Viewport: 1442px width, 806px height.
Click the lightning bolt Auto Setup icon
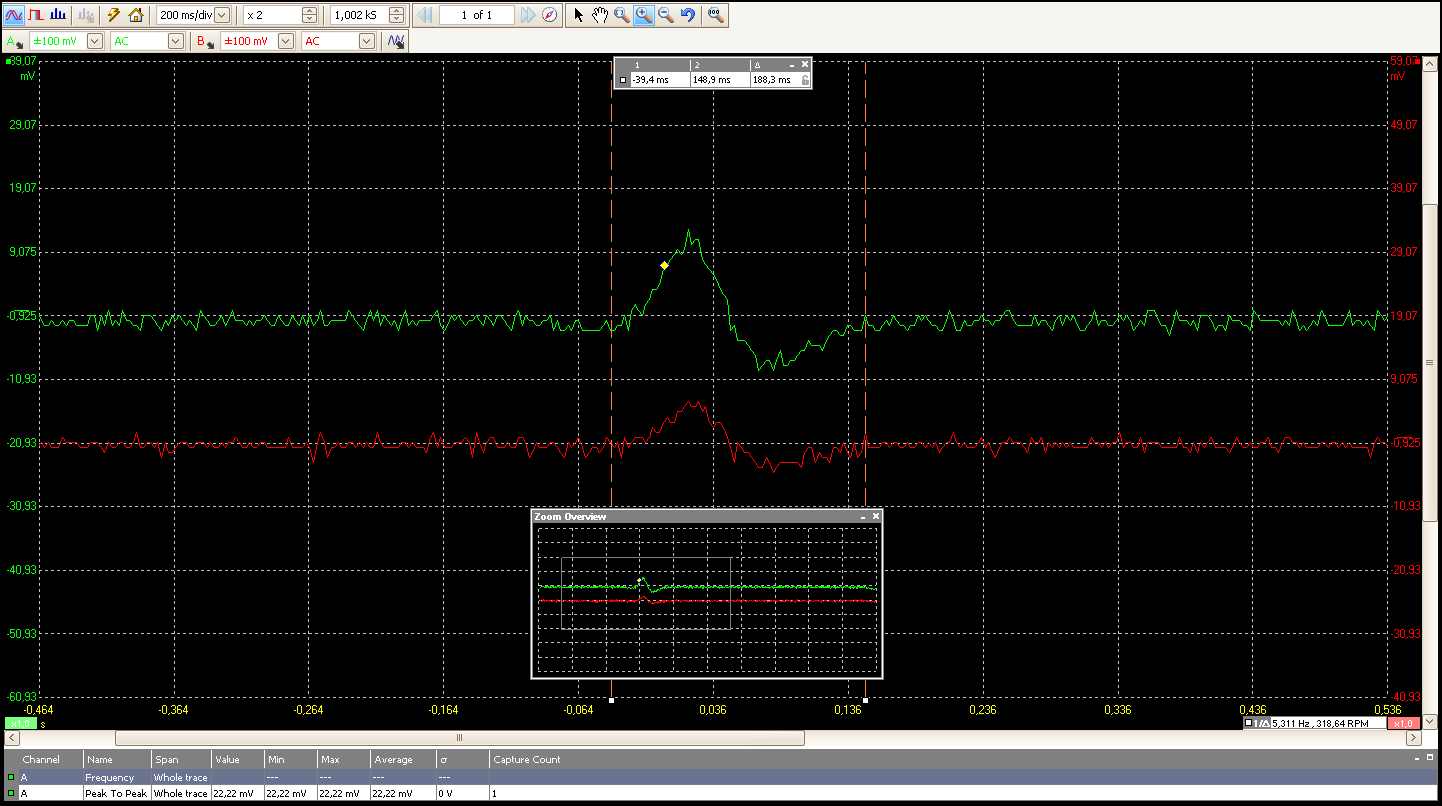[x=113, y=15]
